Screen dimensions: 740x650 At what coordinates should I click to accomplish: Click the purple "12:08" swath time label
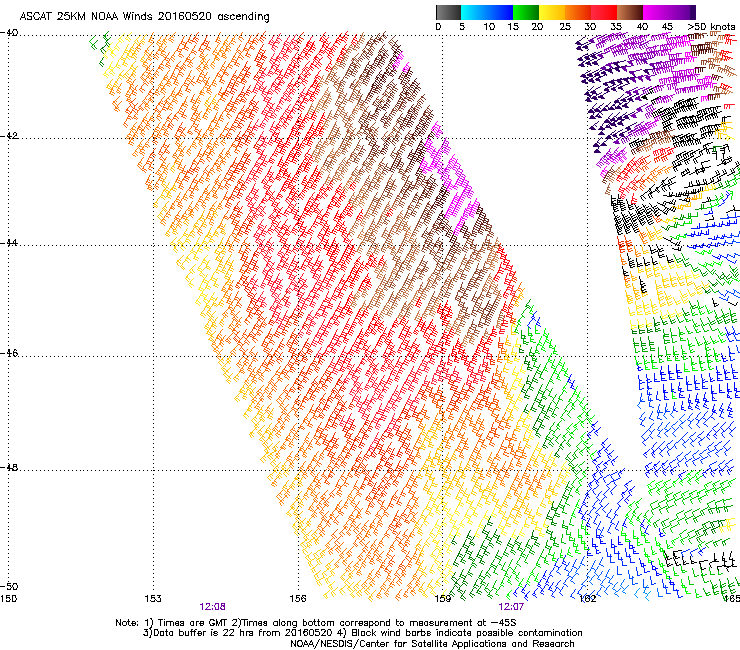[212, 607]
